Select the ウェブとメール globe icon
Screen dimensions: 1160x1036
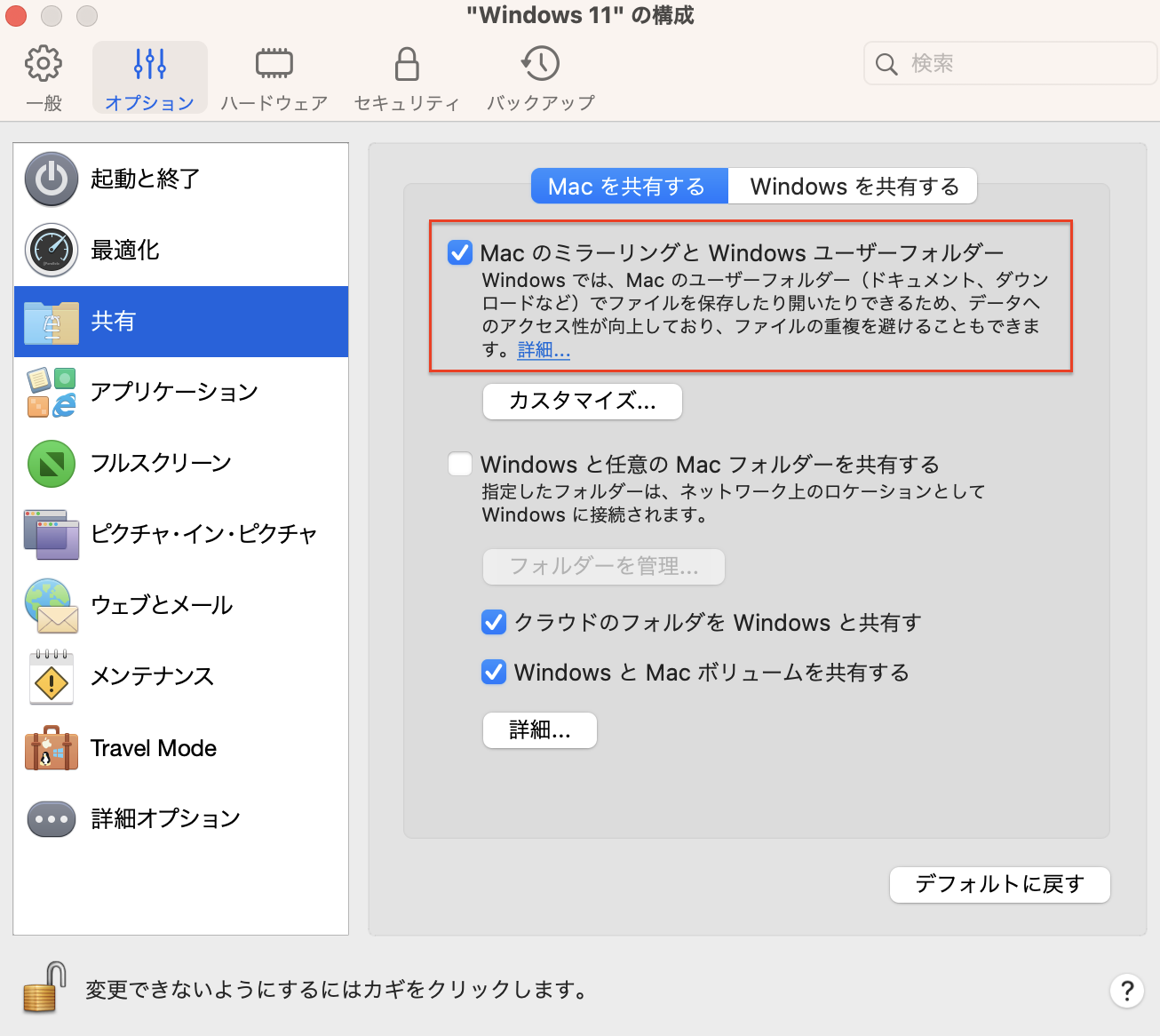point(52,605)
